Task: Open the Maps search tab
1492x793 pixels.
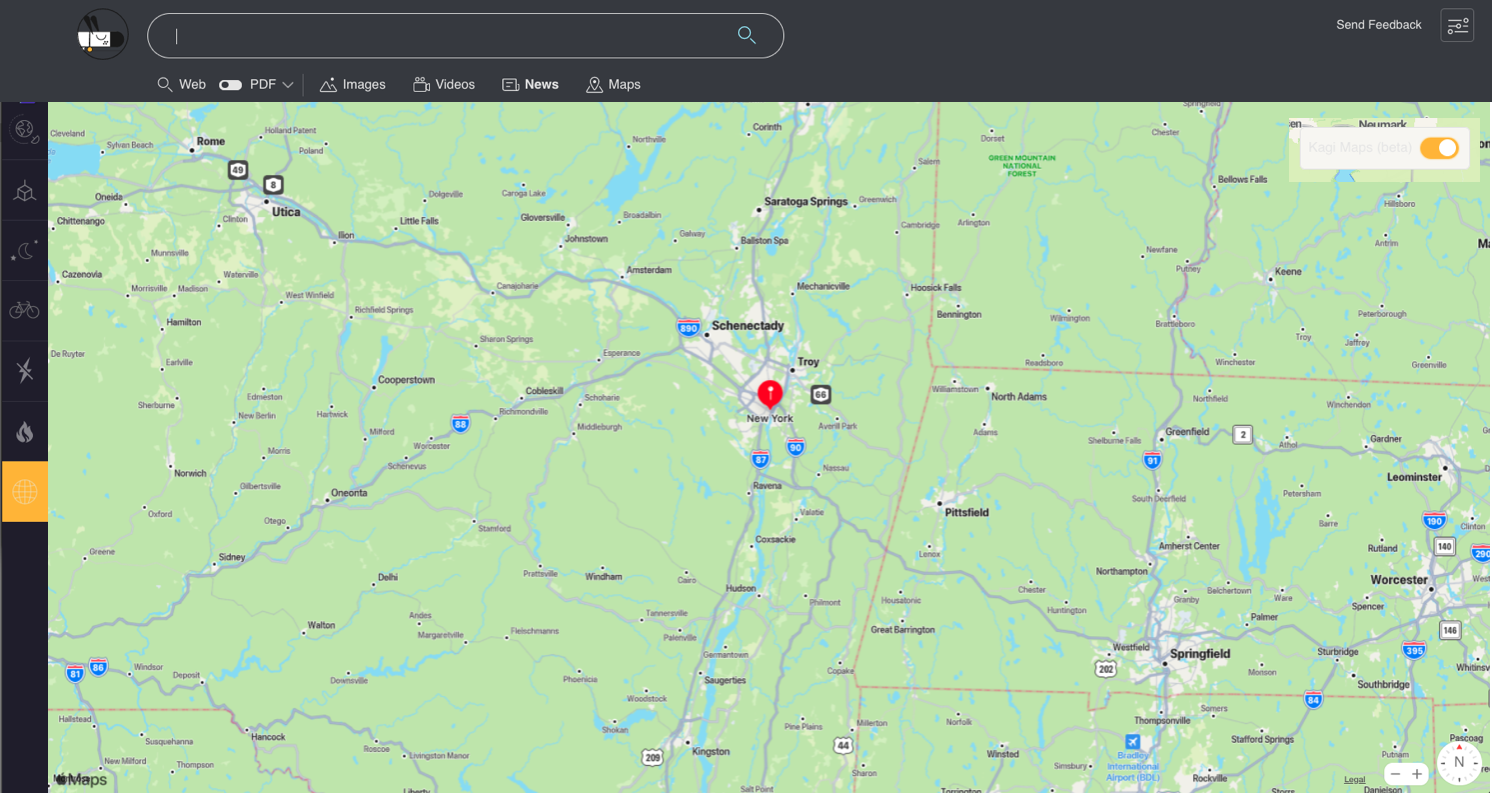Action: click(x=613, y=85)
